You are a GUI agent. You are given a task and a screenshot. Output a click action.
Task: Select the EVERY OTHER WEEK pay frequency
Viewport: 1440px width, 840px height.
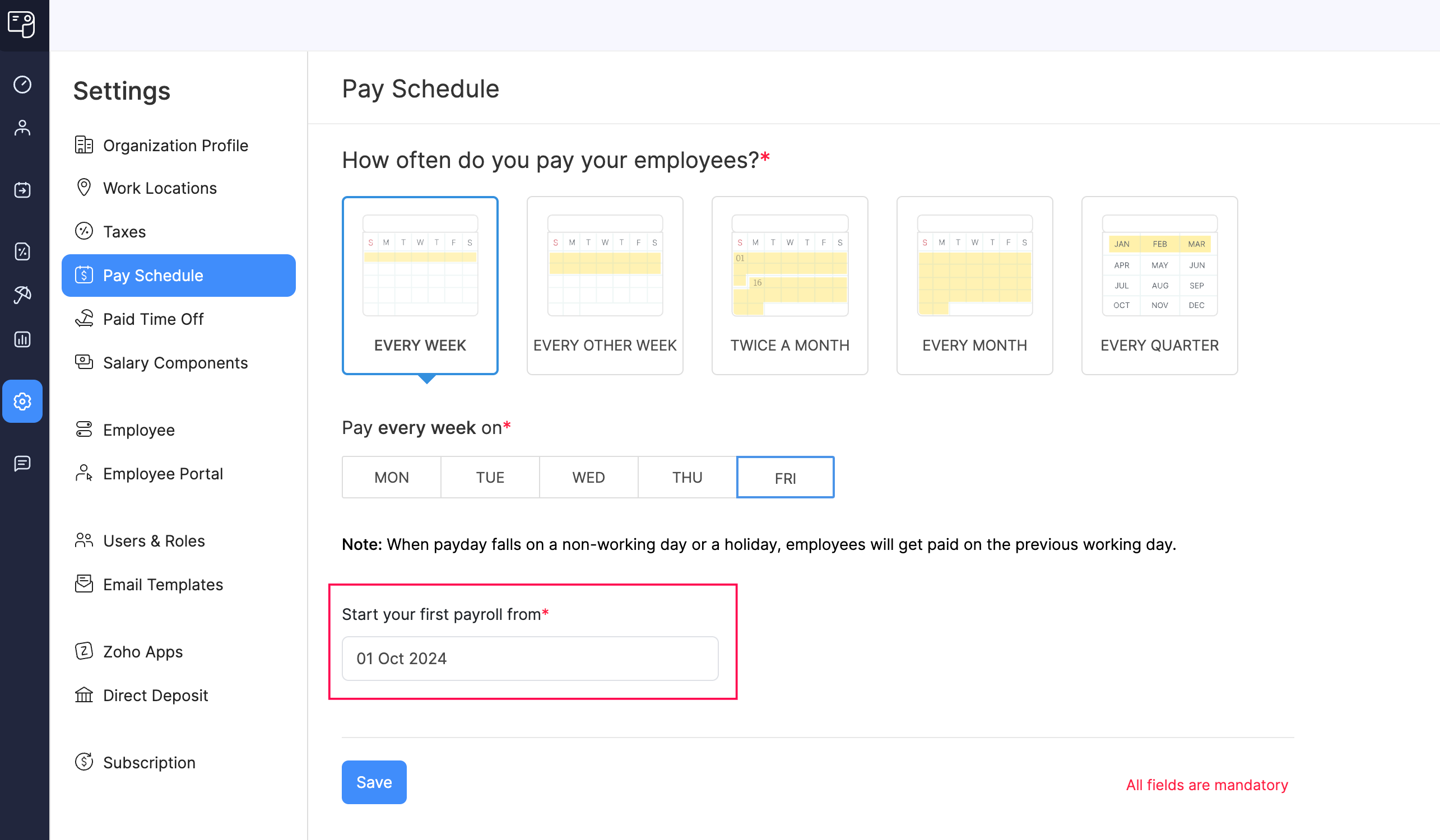coord(605,286)
